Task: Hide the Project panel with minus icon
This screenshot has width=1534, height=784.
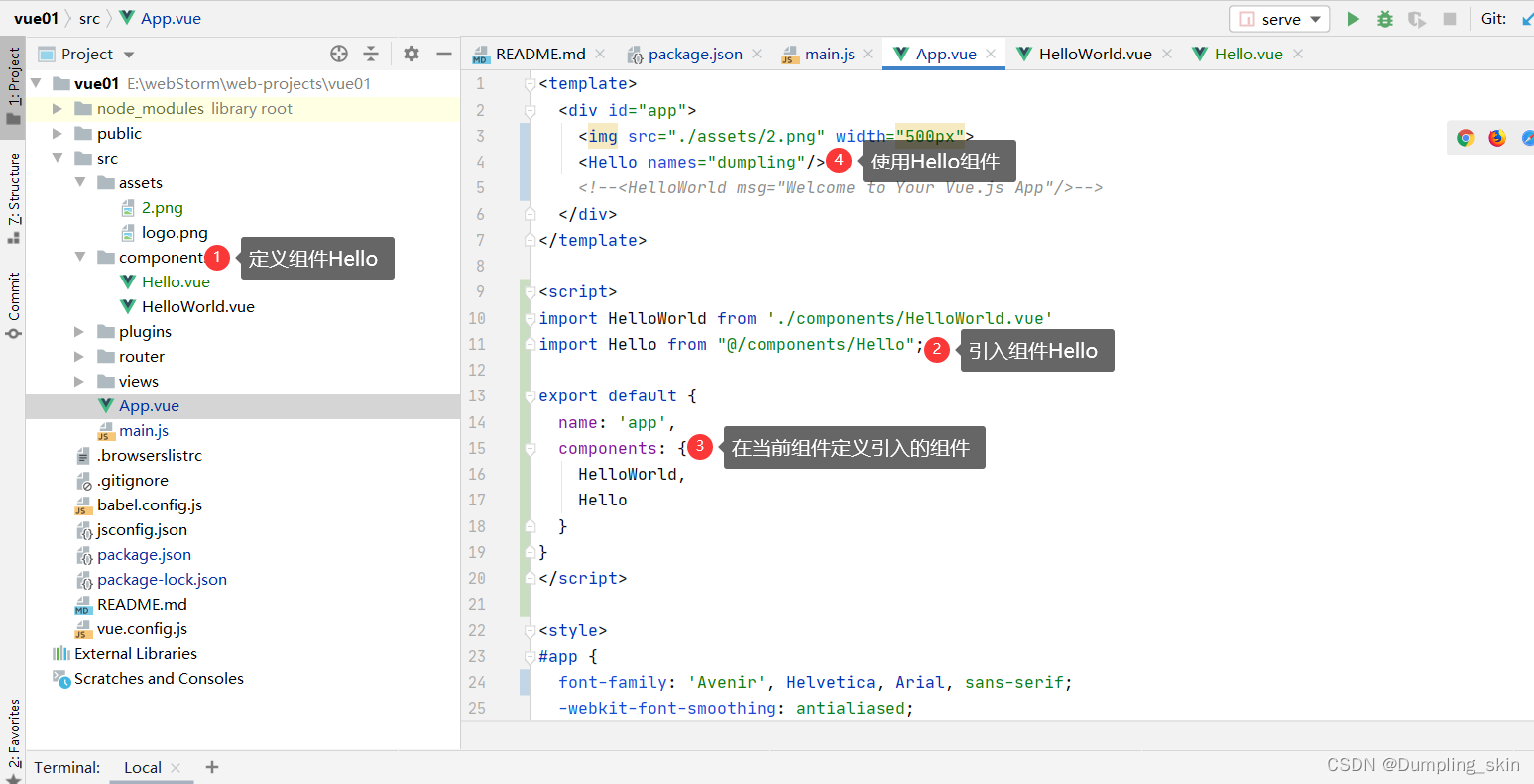Action: [x=444, y=54]
